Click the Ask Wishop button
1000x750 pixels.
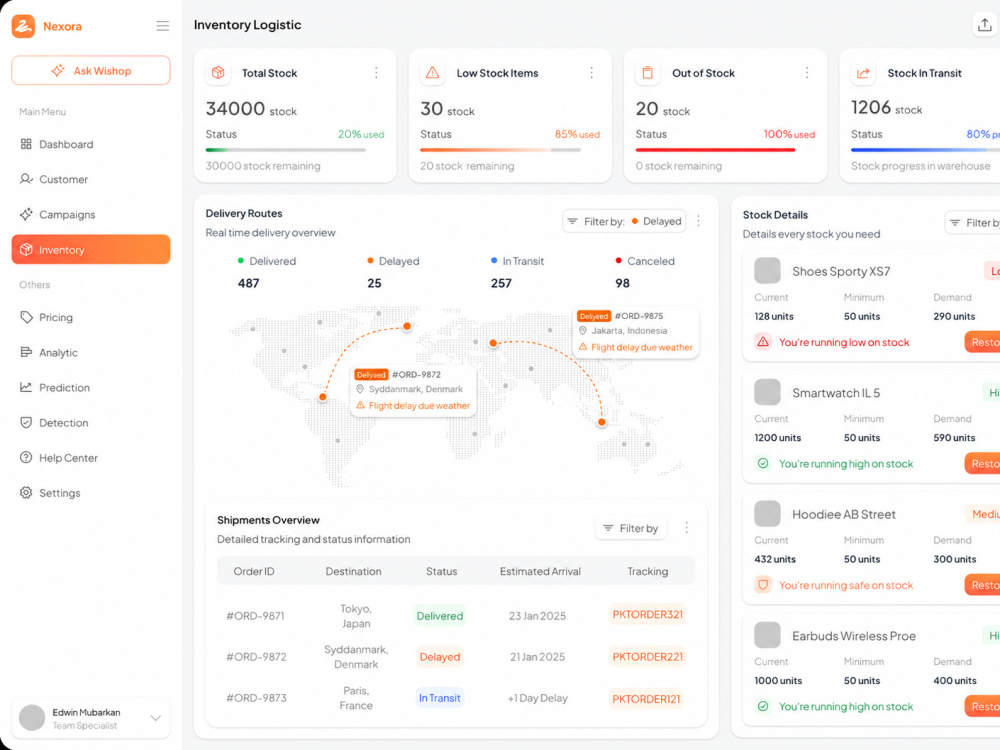[x=91, y=70]
